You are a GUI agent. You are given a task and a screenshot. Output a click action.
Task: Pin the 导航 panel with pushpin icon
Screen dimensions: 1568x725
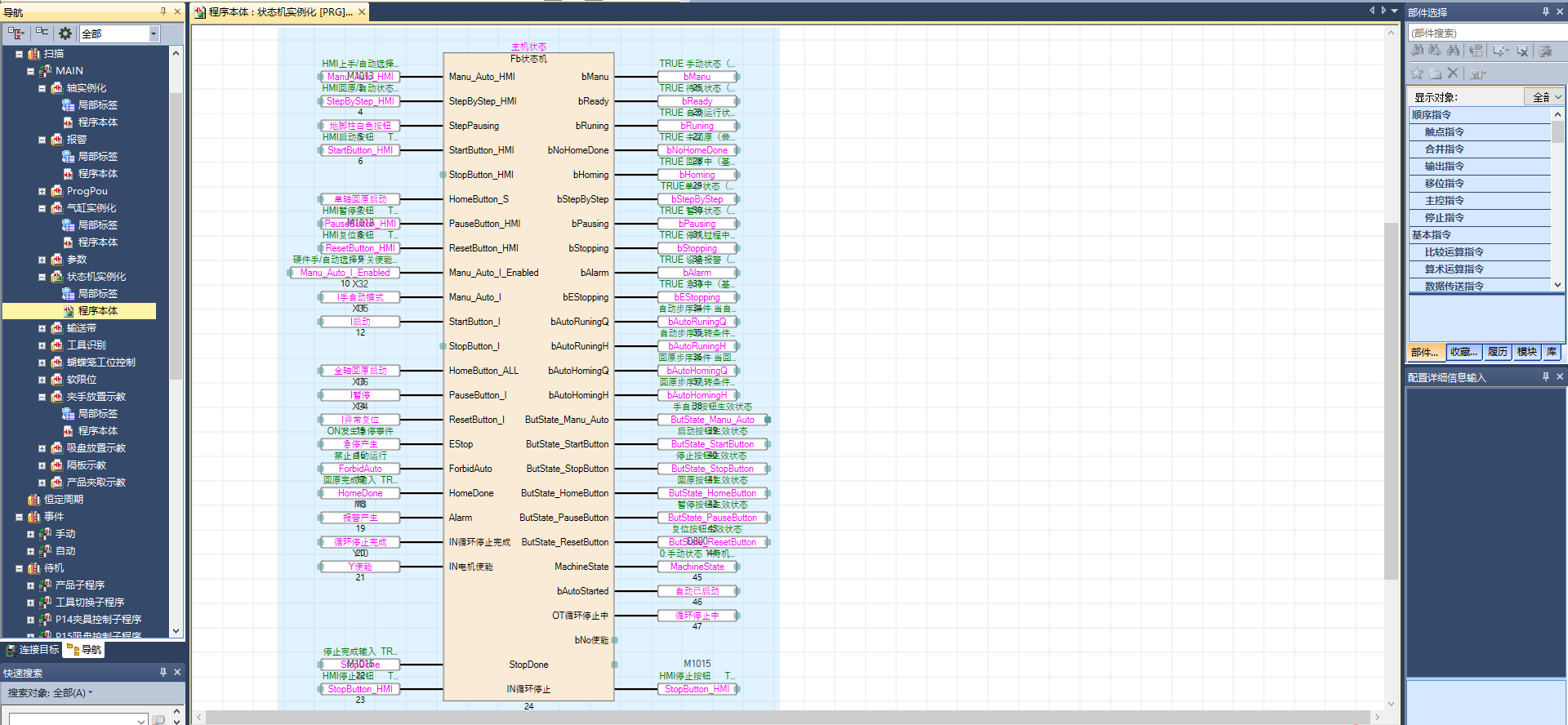pos(163,11)
